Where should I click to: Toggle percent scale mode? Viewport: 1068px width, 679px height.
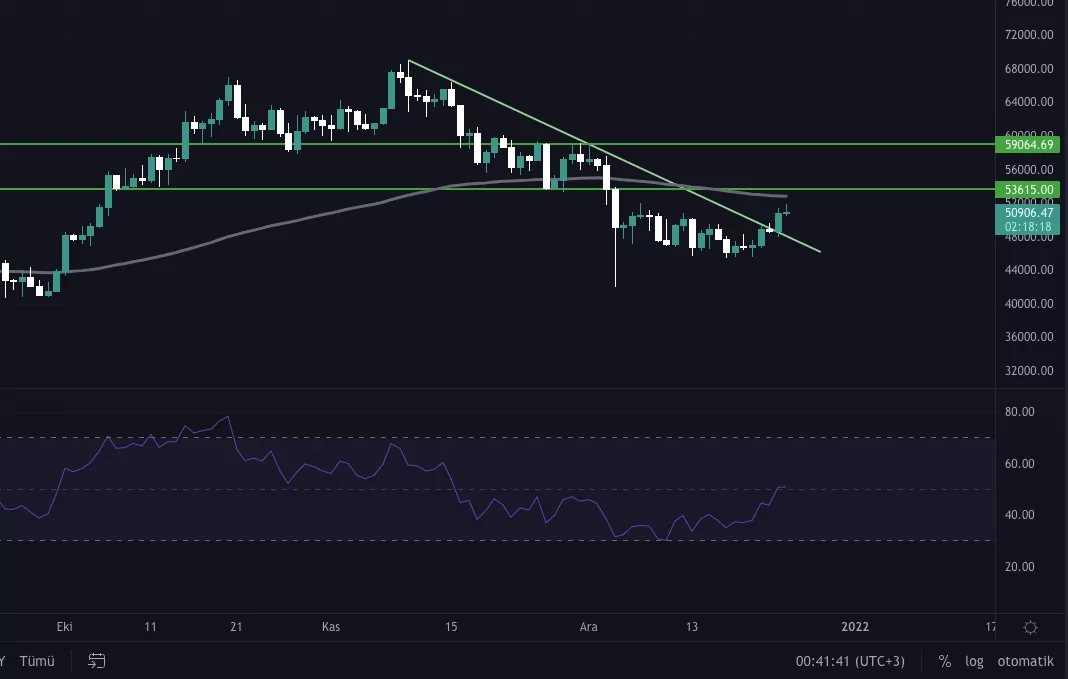(944, 661)
